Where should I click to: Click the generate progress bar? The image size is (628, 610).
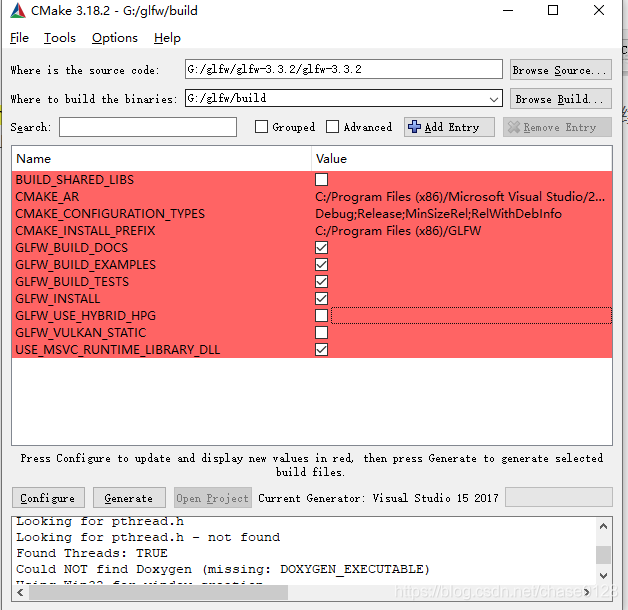coord(559,497)
